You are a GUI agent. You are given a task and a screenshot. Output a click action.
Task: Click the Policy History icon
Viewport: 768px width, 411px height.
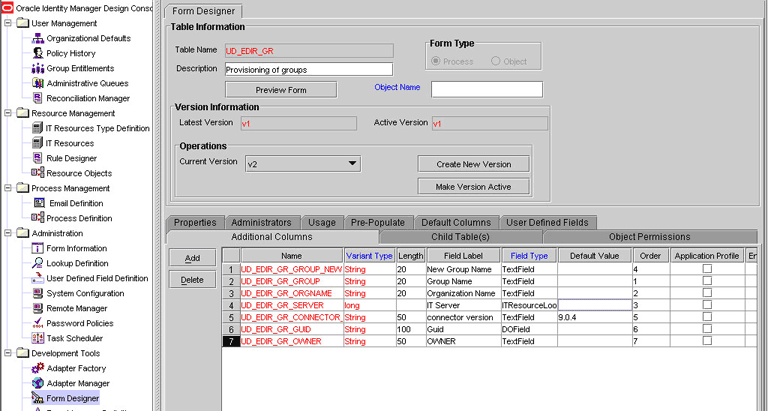pos(38,53)
